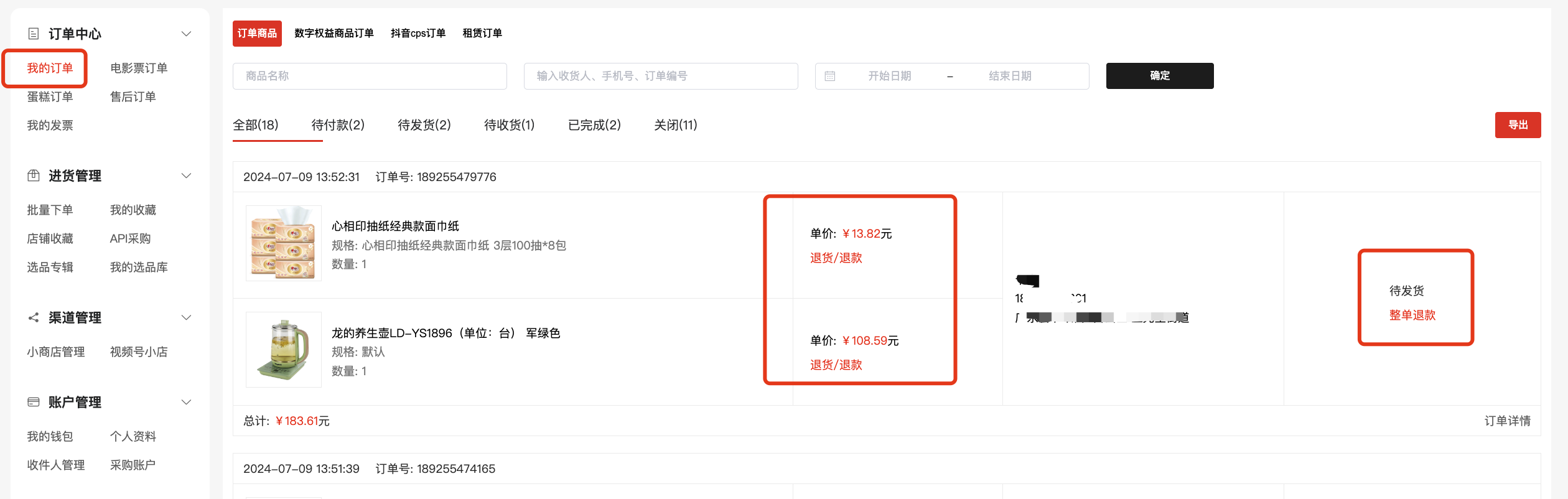This screenshot has width=1568, height=499.
Task: Click 整单退款 to refund the whole order
Action: click(x=1412, y=315)
